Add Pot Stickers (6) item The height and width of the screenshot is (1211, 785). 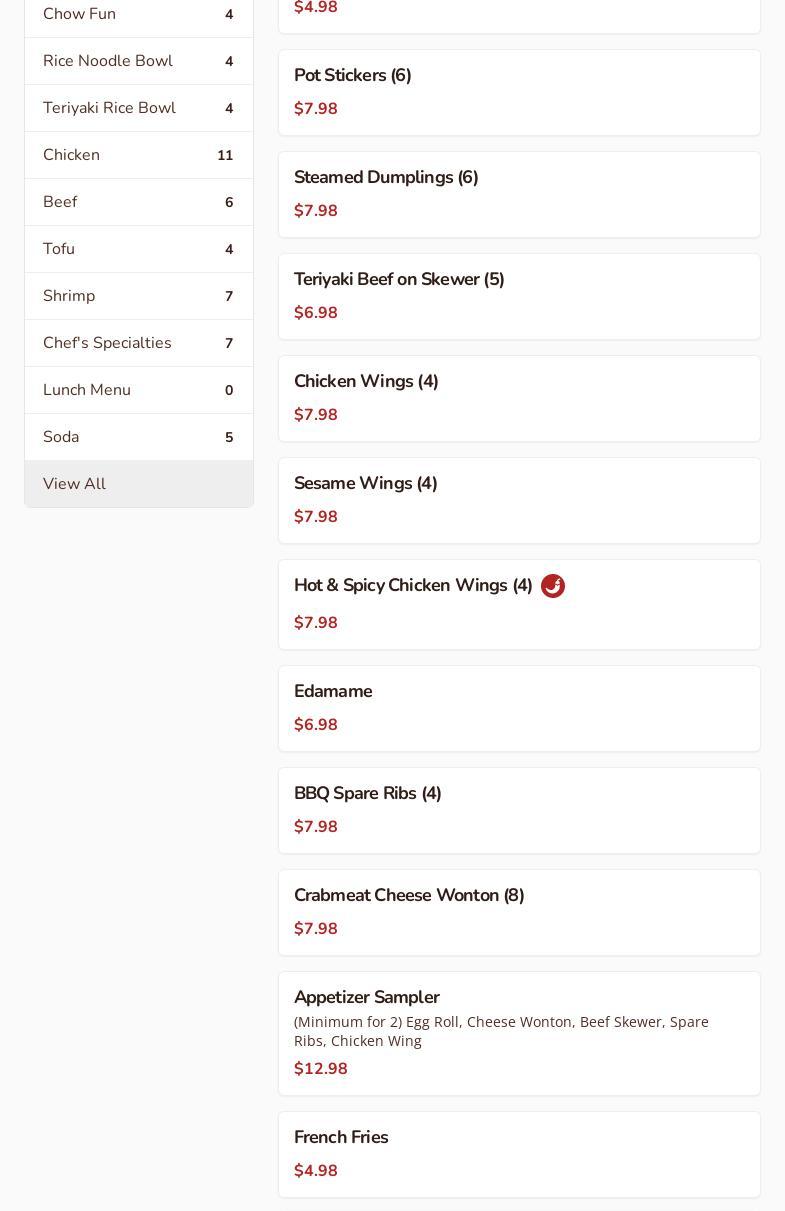(x=519, y=92)
